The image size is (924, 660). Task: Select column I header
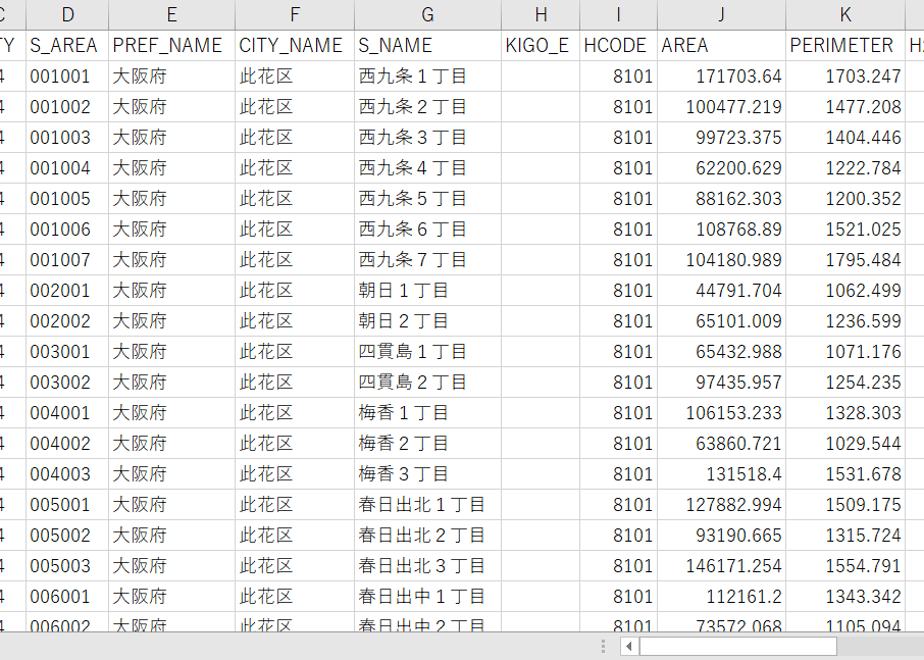tap(618, 15)
